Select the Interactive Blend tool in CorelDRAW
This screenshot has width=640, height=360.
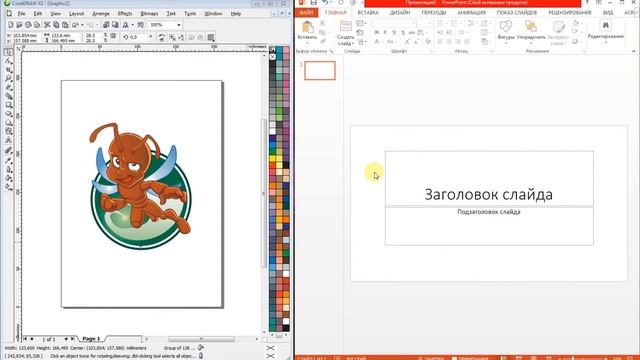click(x=8, y=150)
